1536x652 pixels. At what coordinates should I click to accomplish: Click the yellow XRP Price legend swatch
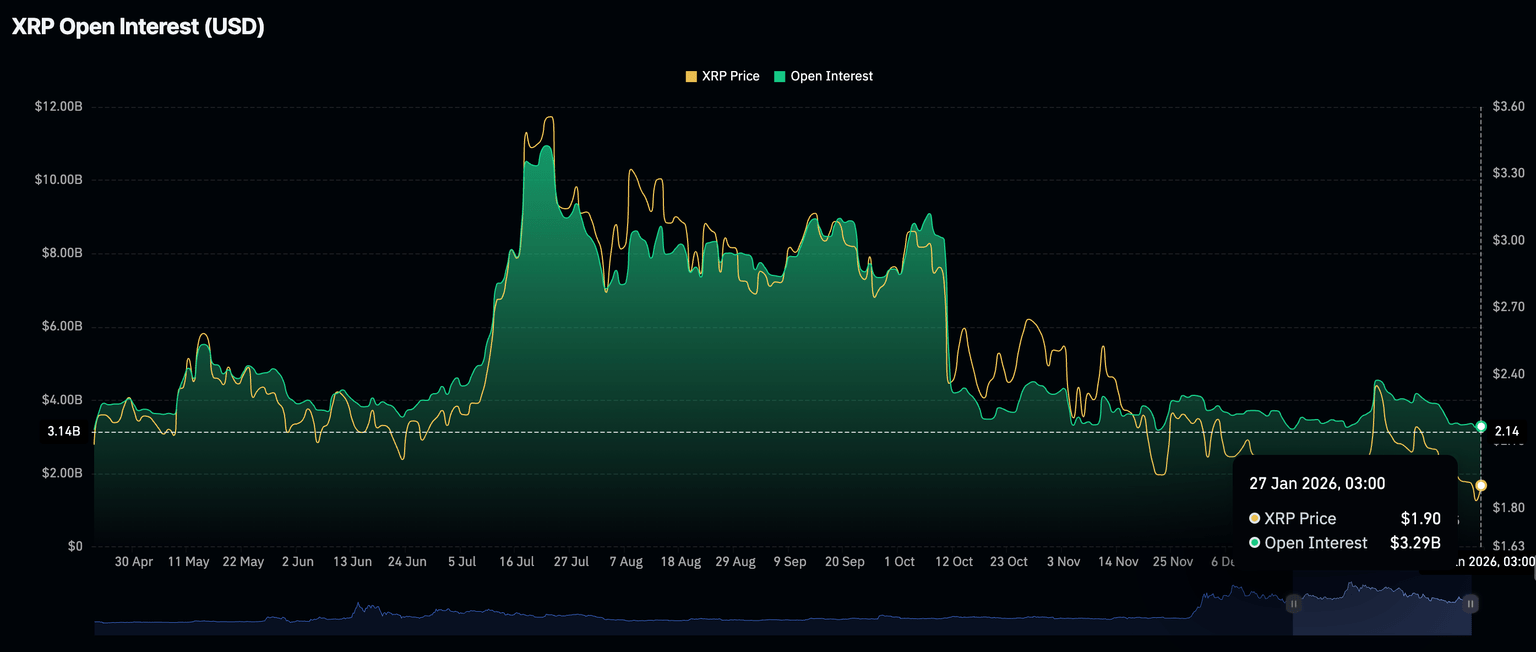point(690,76)
